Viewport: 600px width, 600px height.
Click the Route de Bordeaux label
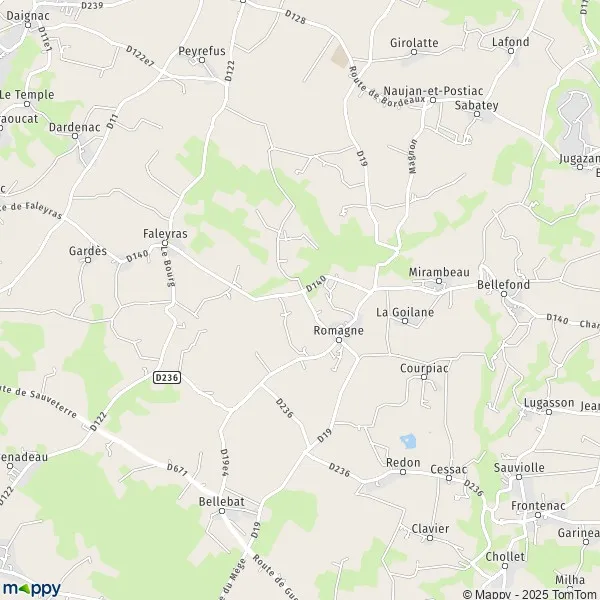pyautogui.click(x=386, y=88)
